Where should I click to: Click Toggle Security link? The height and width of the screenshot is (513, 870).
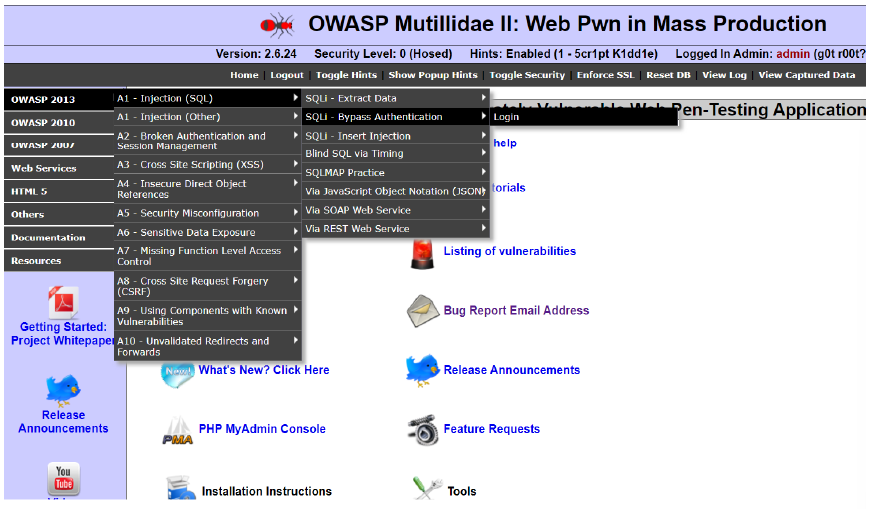(x=527, y=75)
